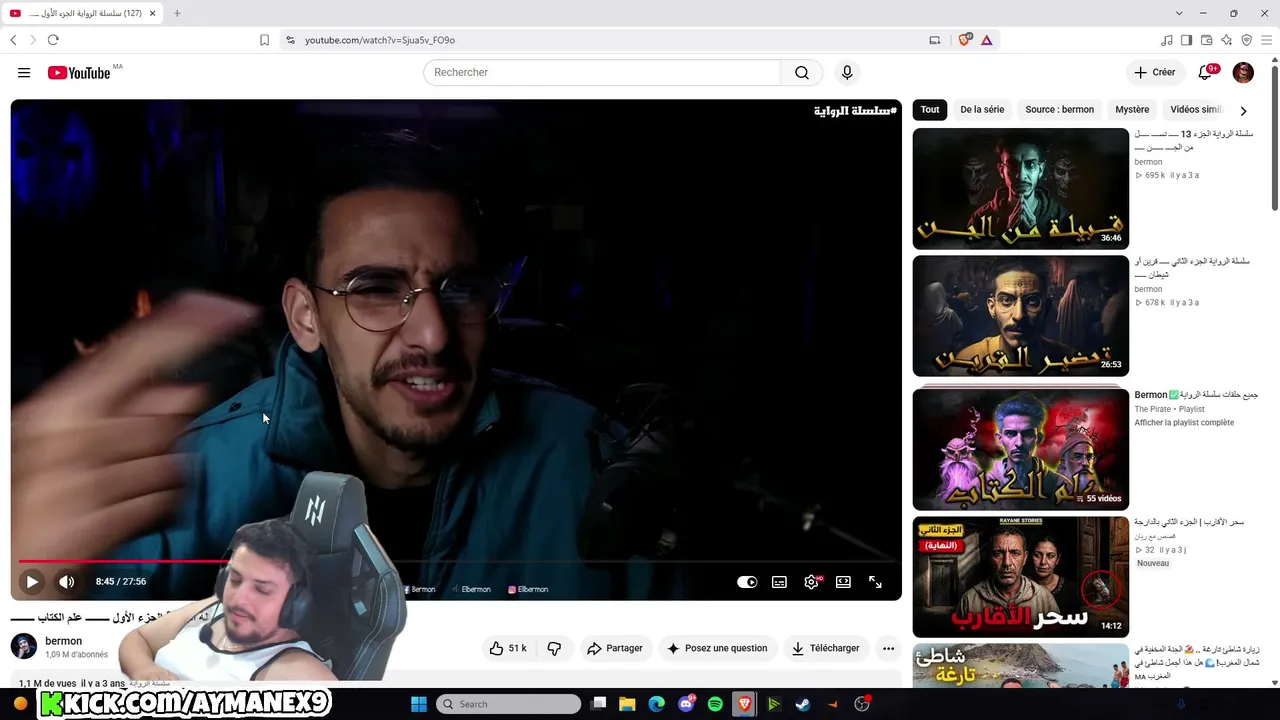Play the video

pyautogui.click(x=32, y=582)
